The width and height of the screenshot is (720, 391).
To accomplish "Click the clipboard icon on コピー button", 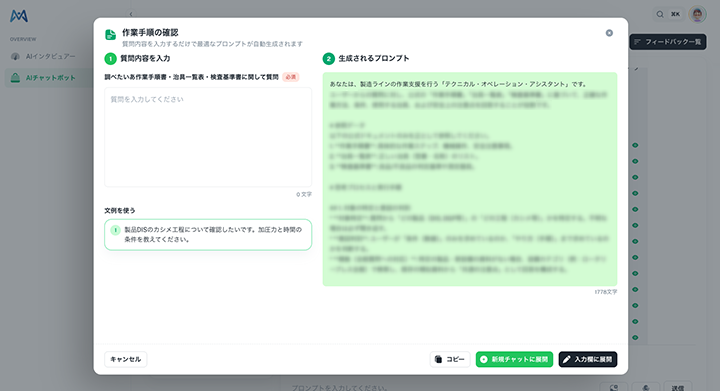I will pos(439,359).
